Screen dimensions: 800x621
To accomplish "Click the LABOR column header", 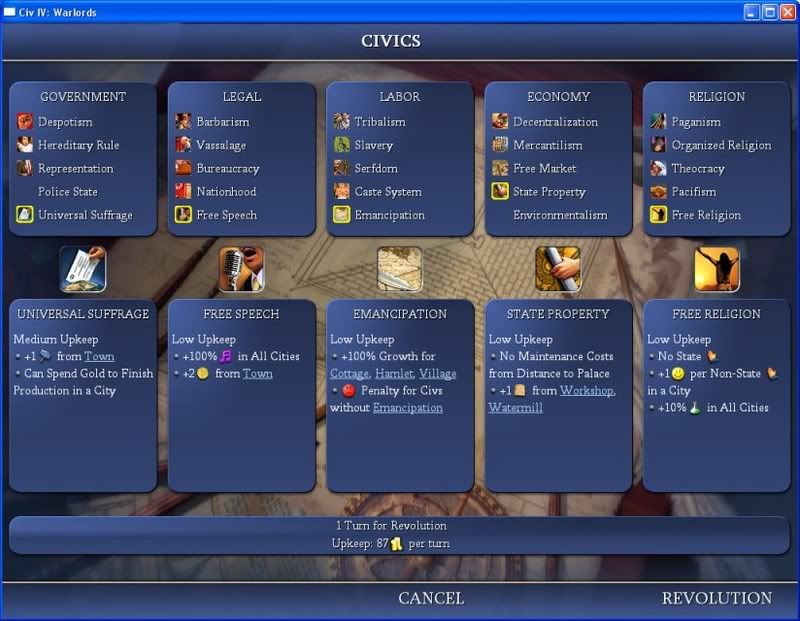I will click(400, 96).
